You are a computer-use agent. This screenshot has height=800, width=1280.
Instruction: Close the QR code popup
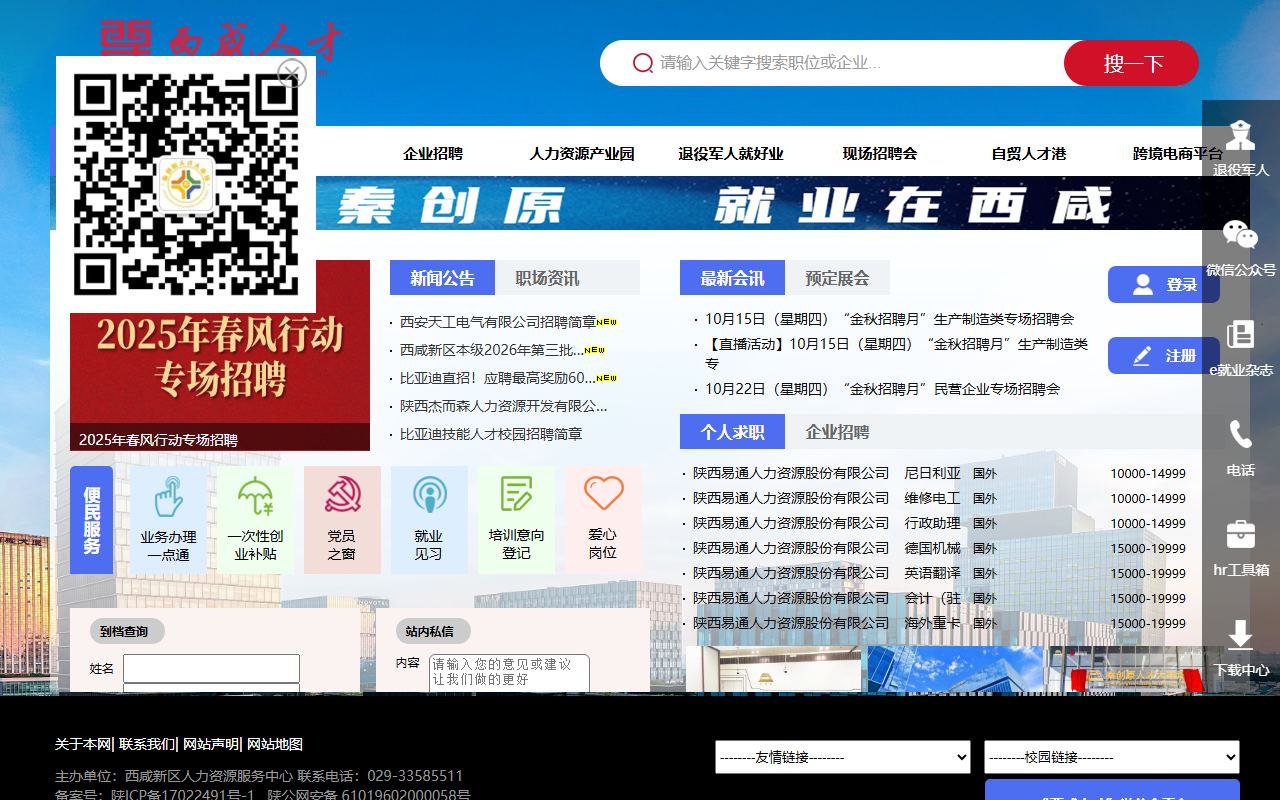pos(292,73)
